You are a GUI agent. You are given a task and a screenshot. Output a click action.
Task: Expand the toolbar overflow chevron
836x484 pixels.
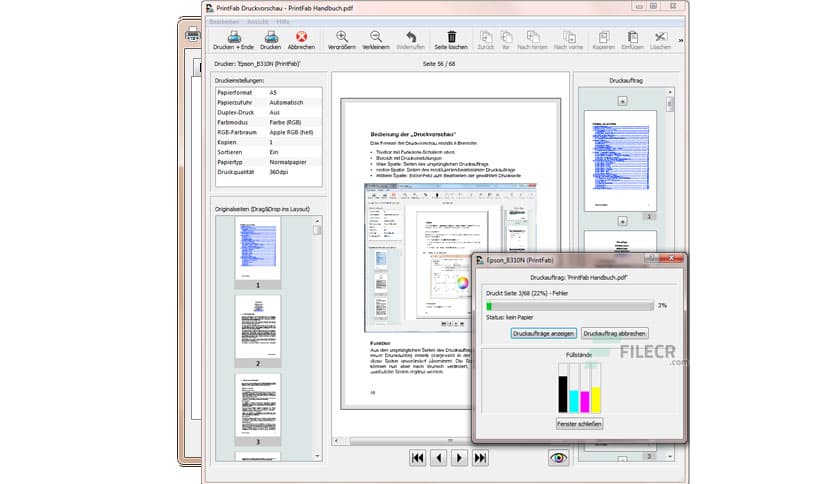click(681, 40)
